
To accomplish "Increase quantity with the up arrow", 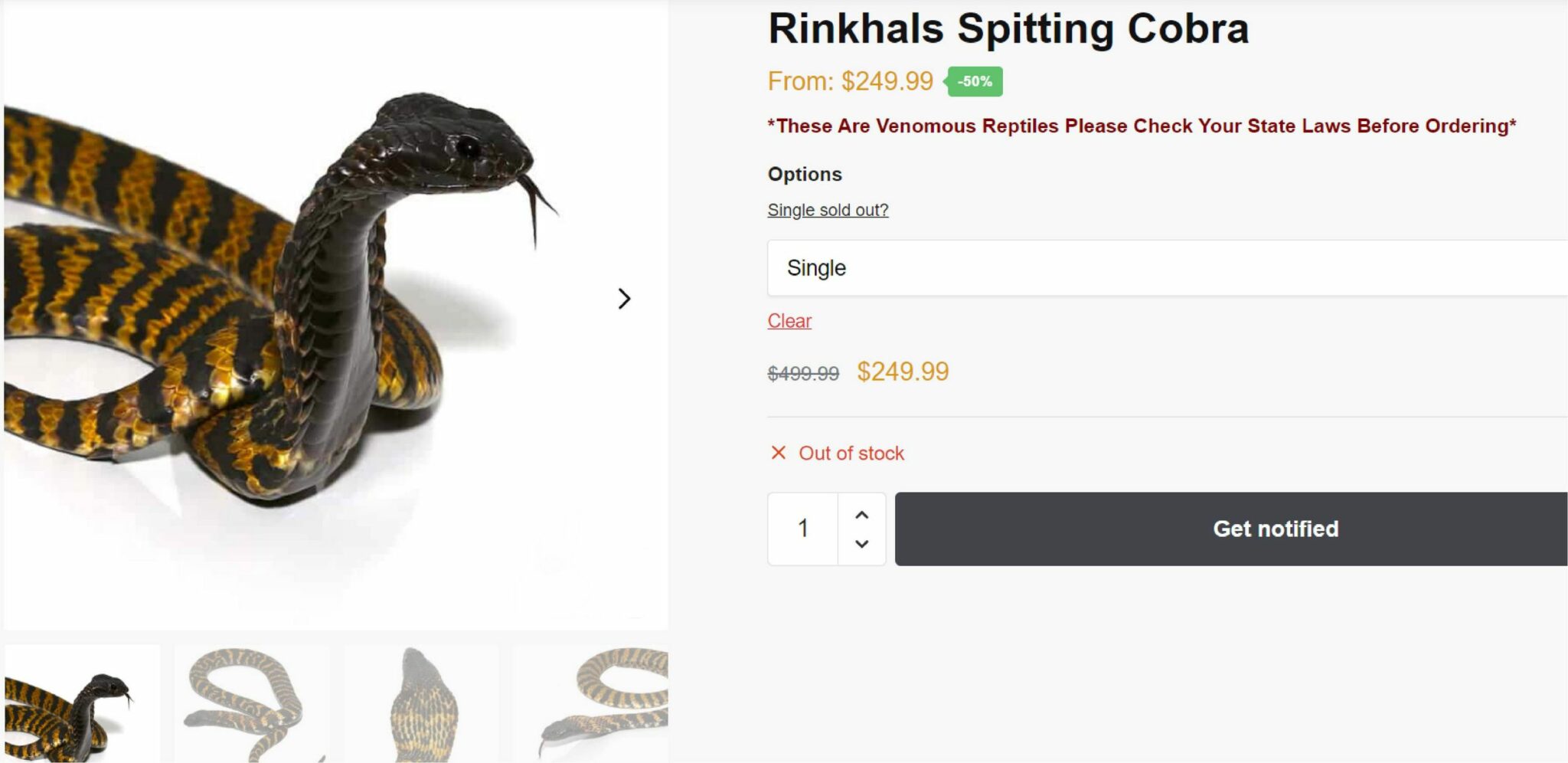I will [x=861, y=515].
